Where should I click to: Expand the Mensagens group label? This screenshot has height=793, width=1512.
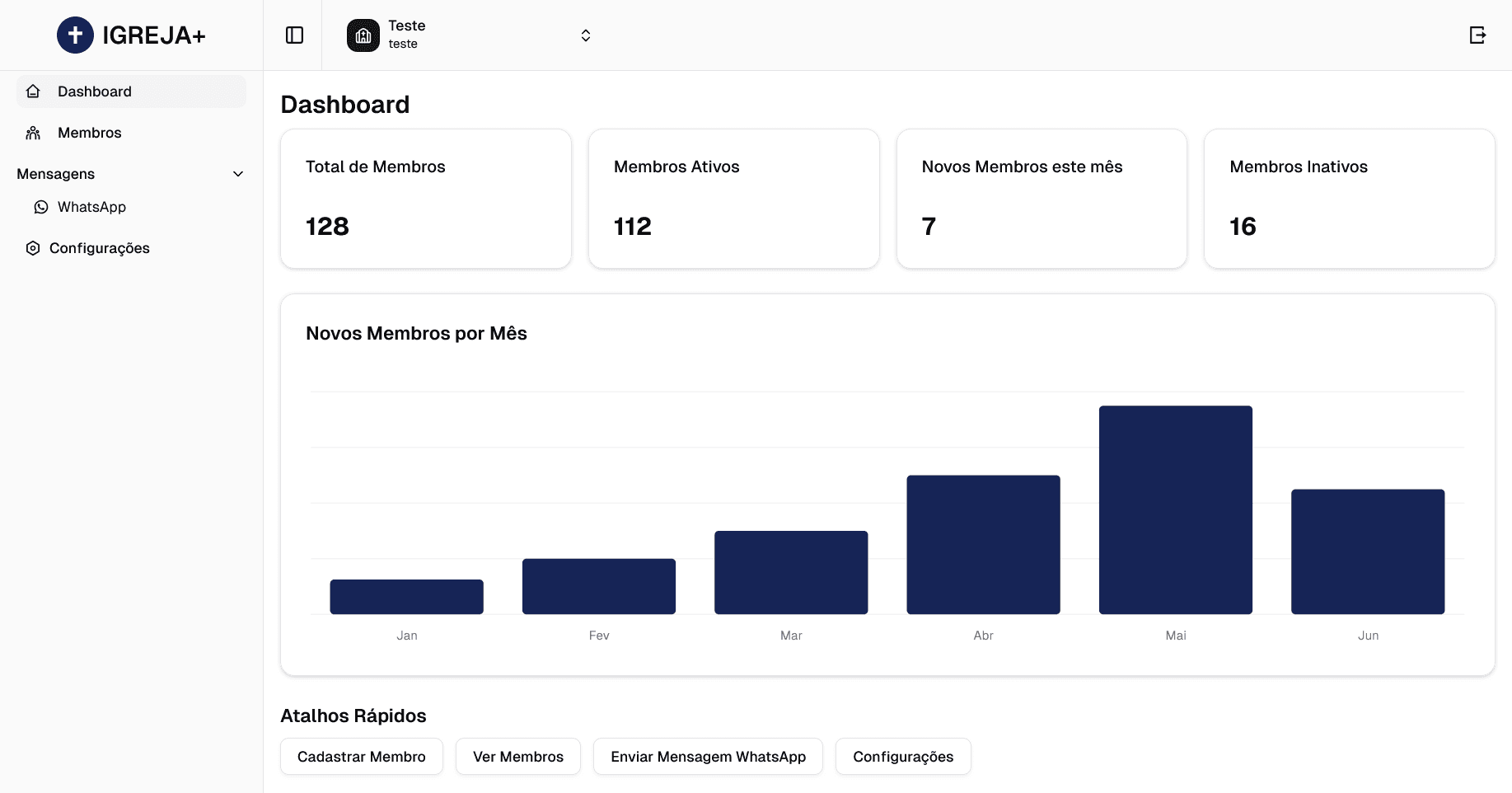(56, 174)
